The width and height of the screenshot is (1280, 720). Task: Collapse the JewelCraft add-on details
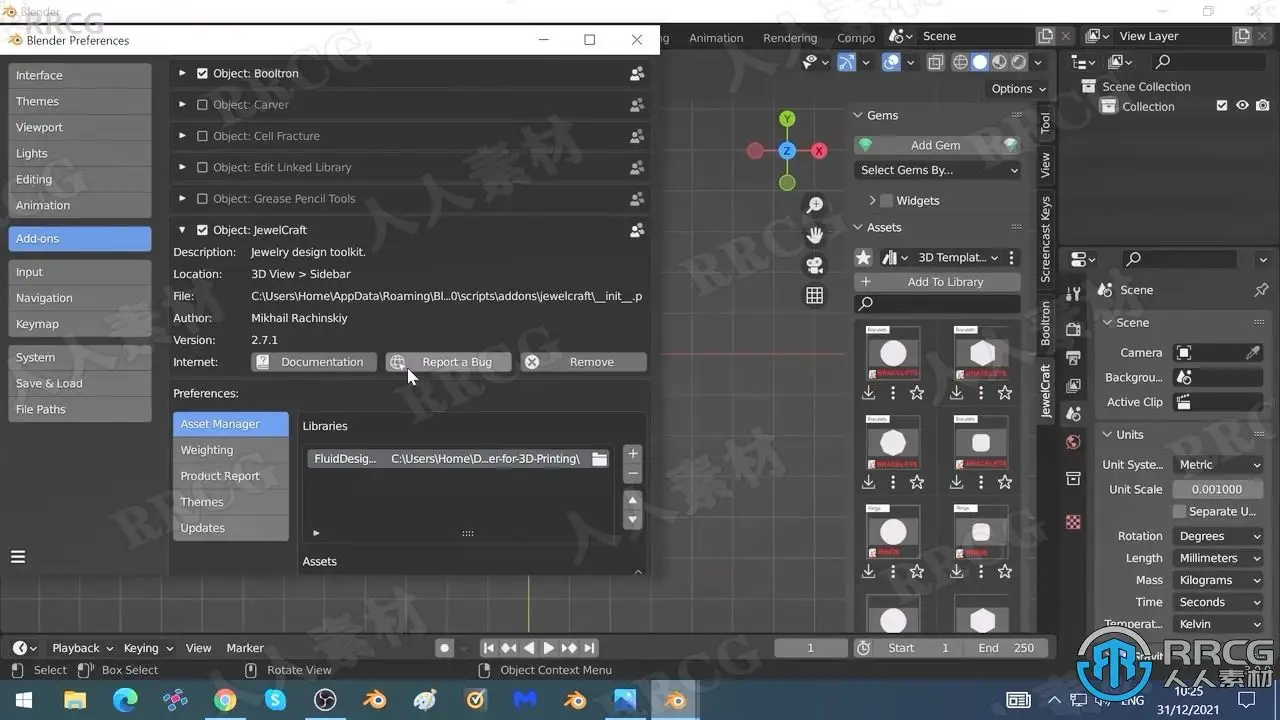click(182, 230)
